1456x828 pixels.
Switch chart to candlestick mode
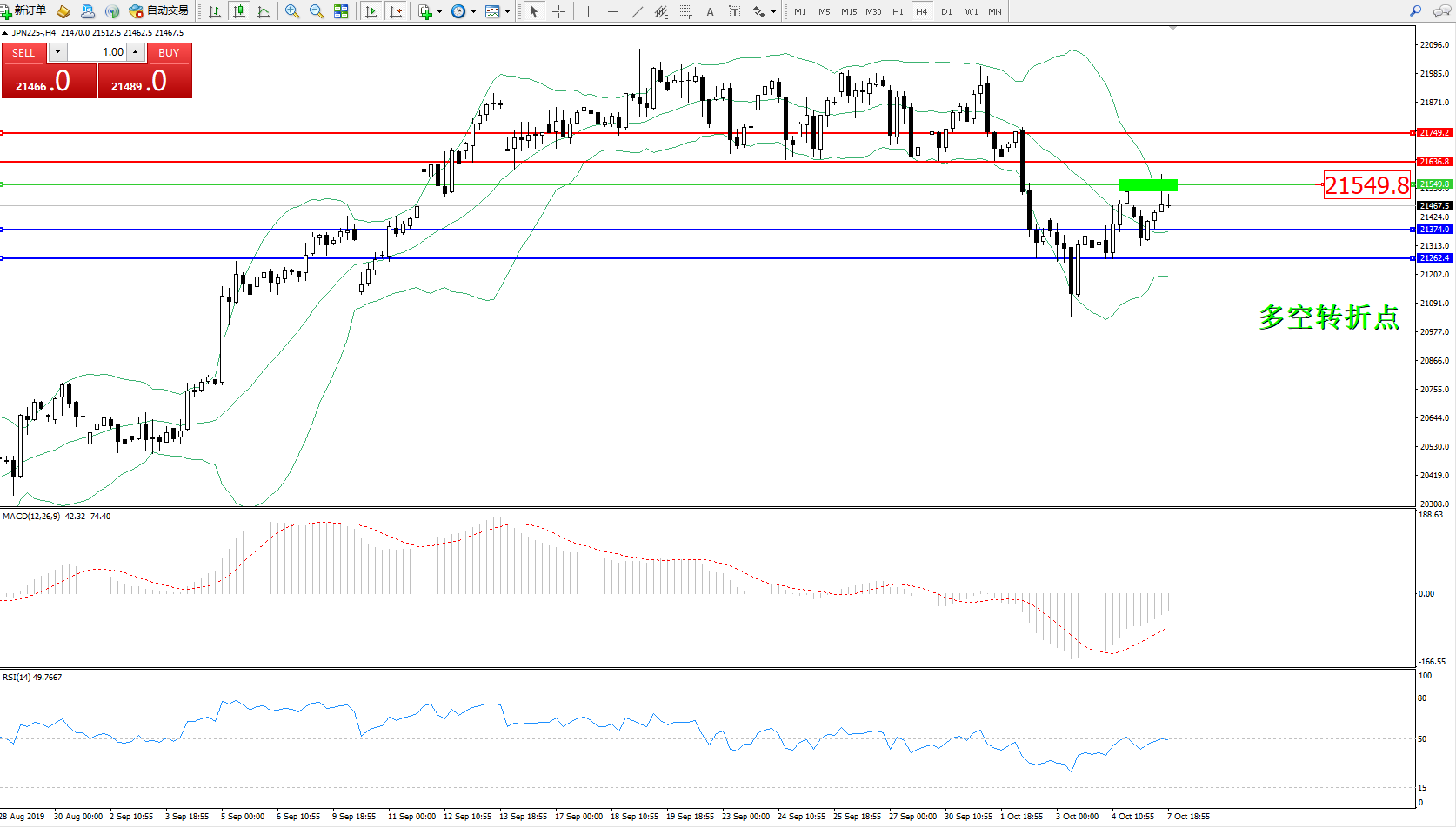click(239, 11)
